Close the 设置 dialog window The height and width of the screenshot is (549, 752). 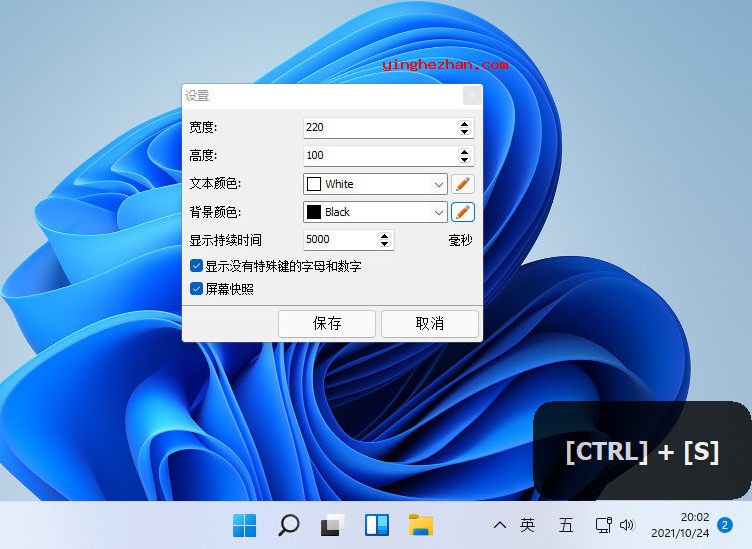coord(472,95)
